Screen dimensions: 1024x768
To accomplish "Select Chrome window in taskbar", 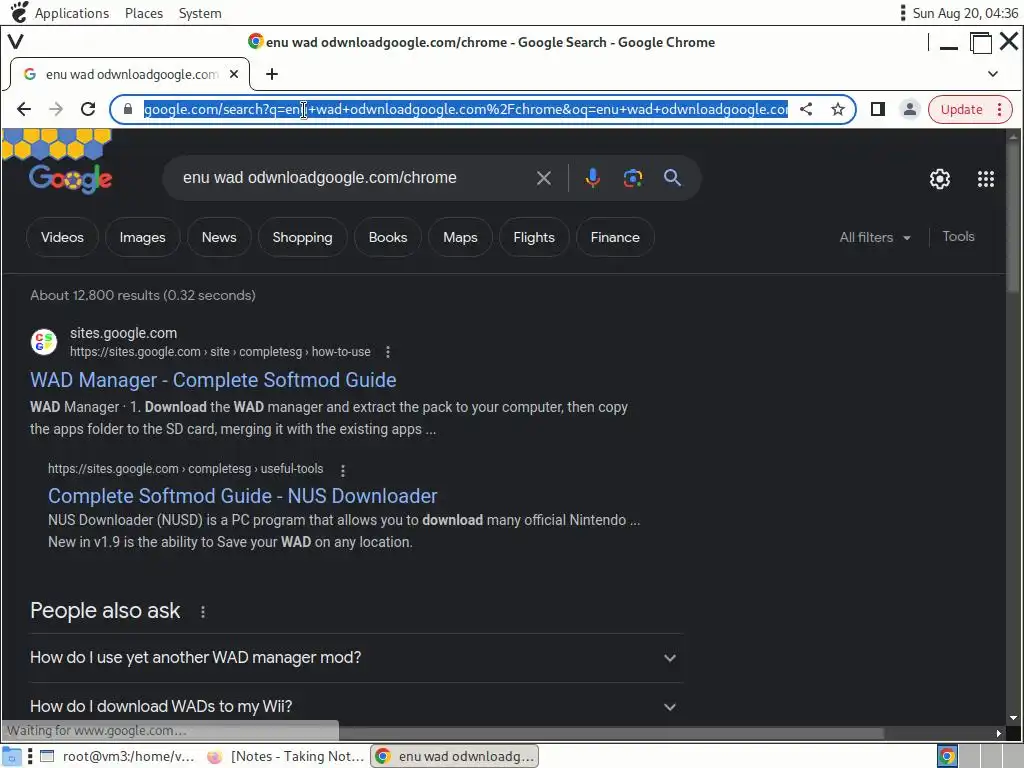I will 456,756.
